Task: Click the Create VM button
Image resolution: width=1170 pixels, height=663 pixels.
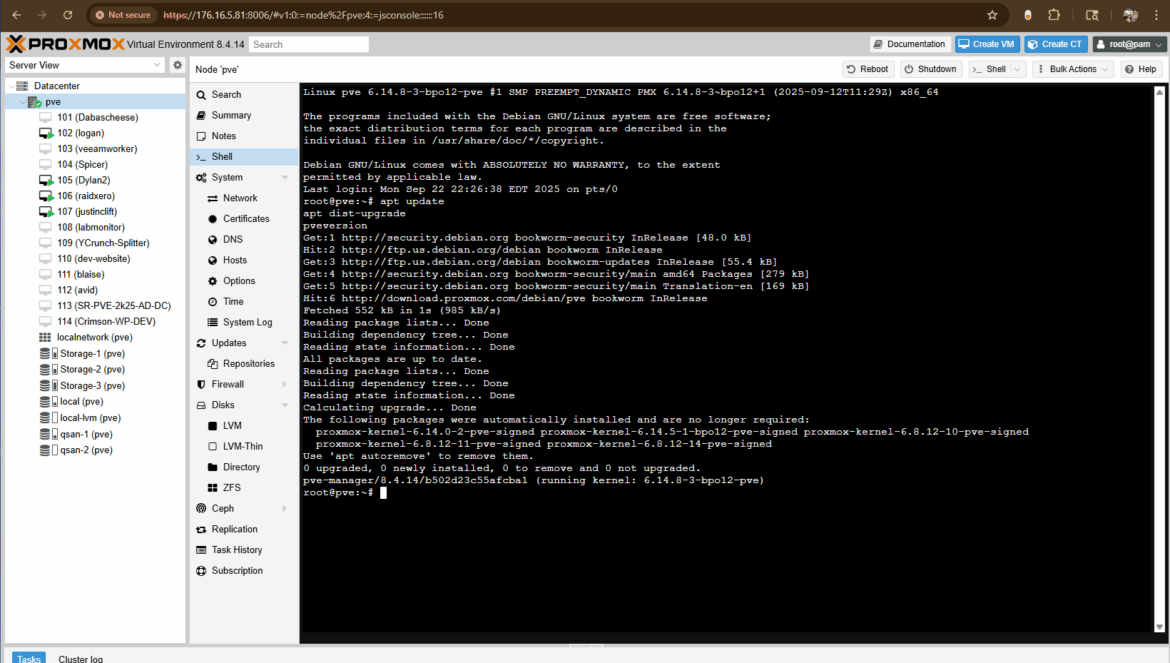Action: pyautogui.click(x=986, y=44)
